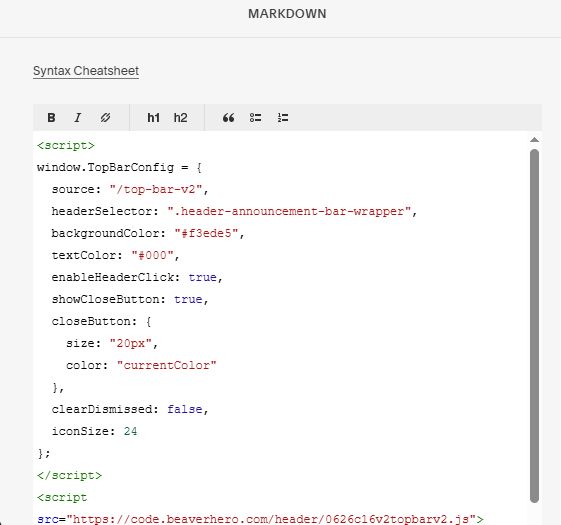The image size is (561, 525).
Task: Click the 'true' value of enableHeaderClick
Action: pos(203,277)
